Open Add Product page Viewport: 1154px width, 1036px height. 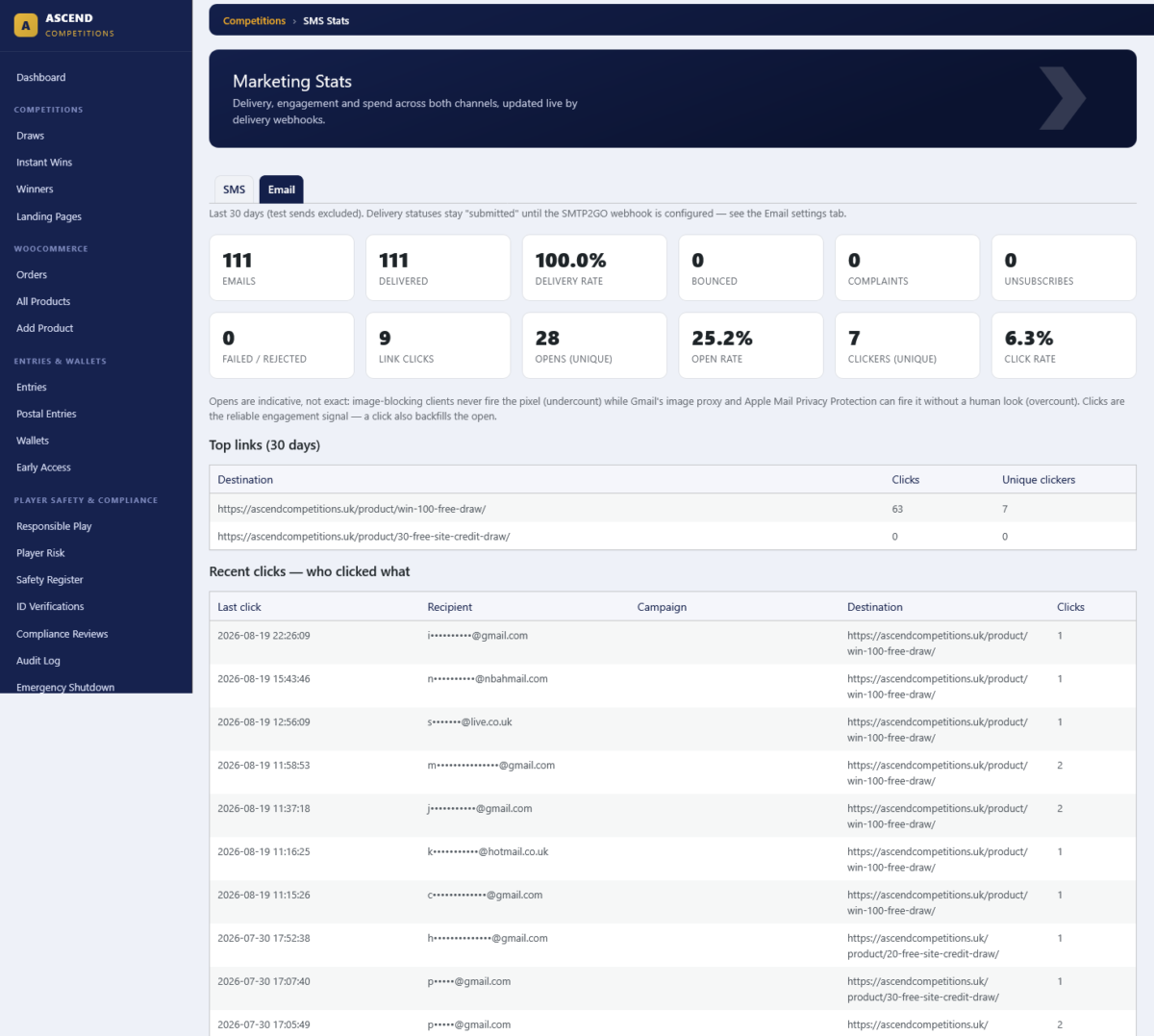pyautogui.click(x=45, y=329)
